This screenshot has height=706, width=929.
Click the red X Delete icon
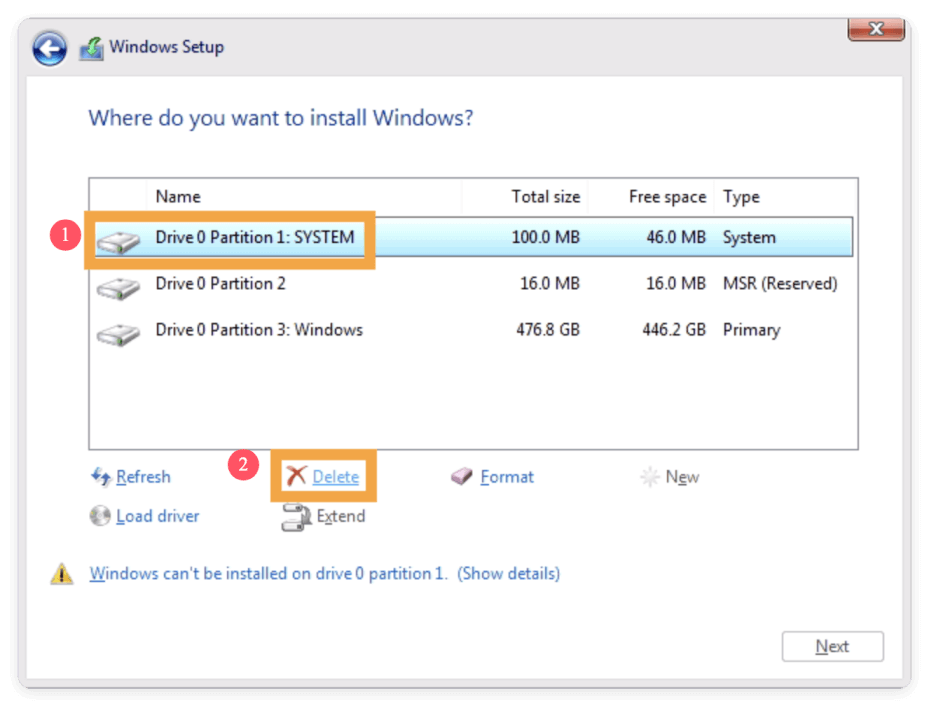click(x=297, y=477)
